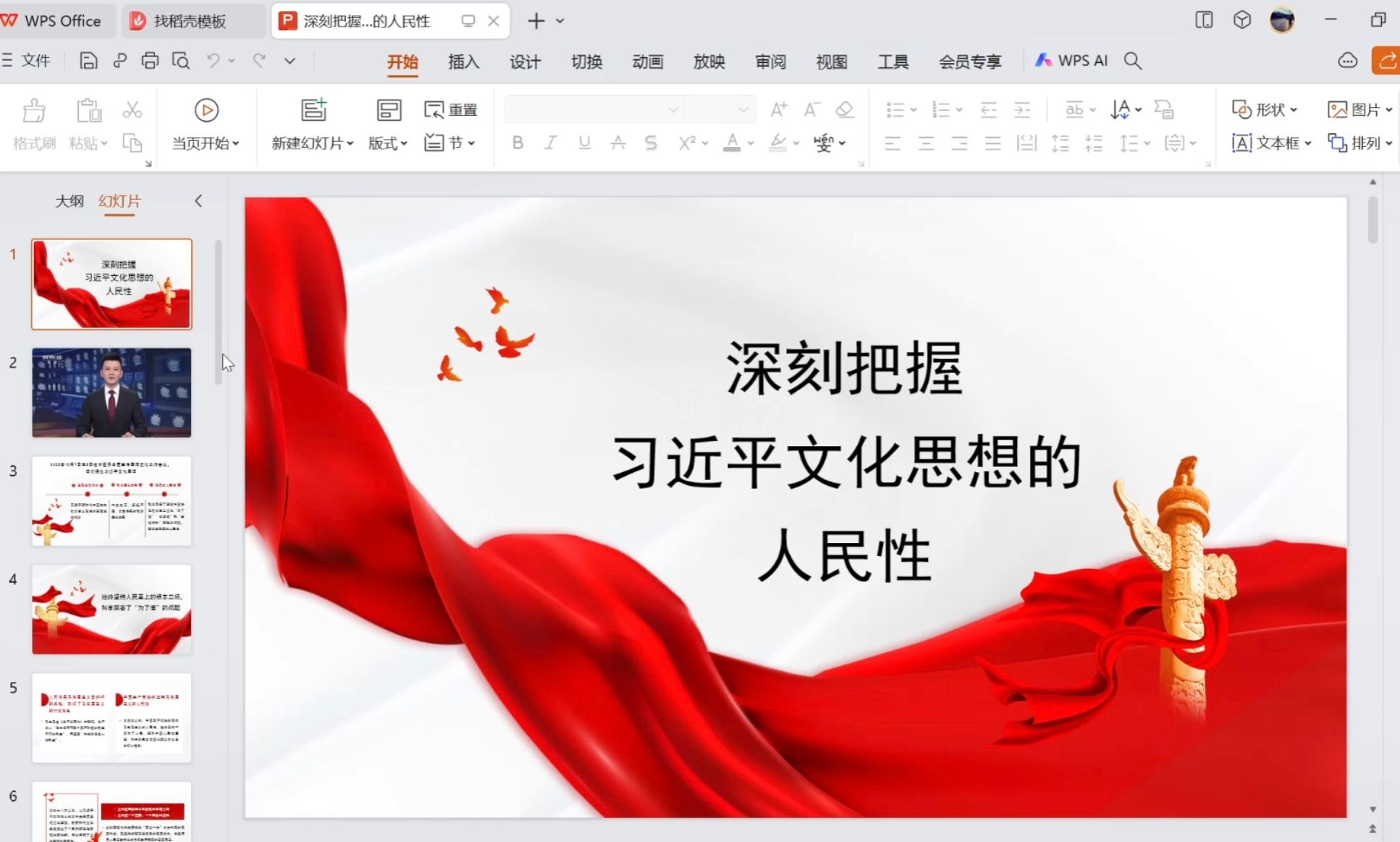Toggle Bold formatting
Screen dimensions: 1400x842
click(x=518, y=143)
